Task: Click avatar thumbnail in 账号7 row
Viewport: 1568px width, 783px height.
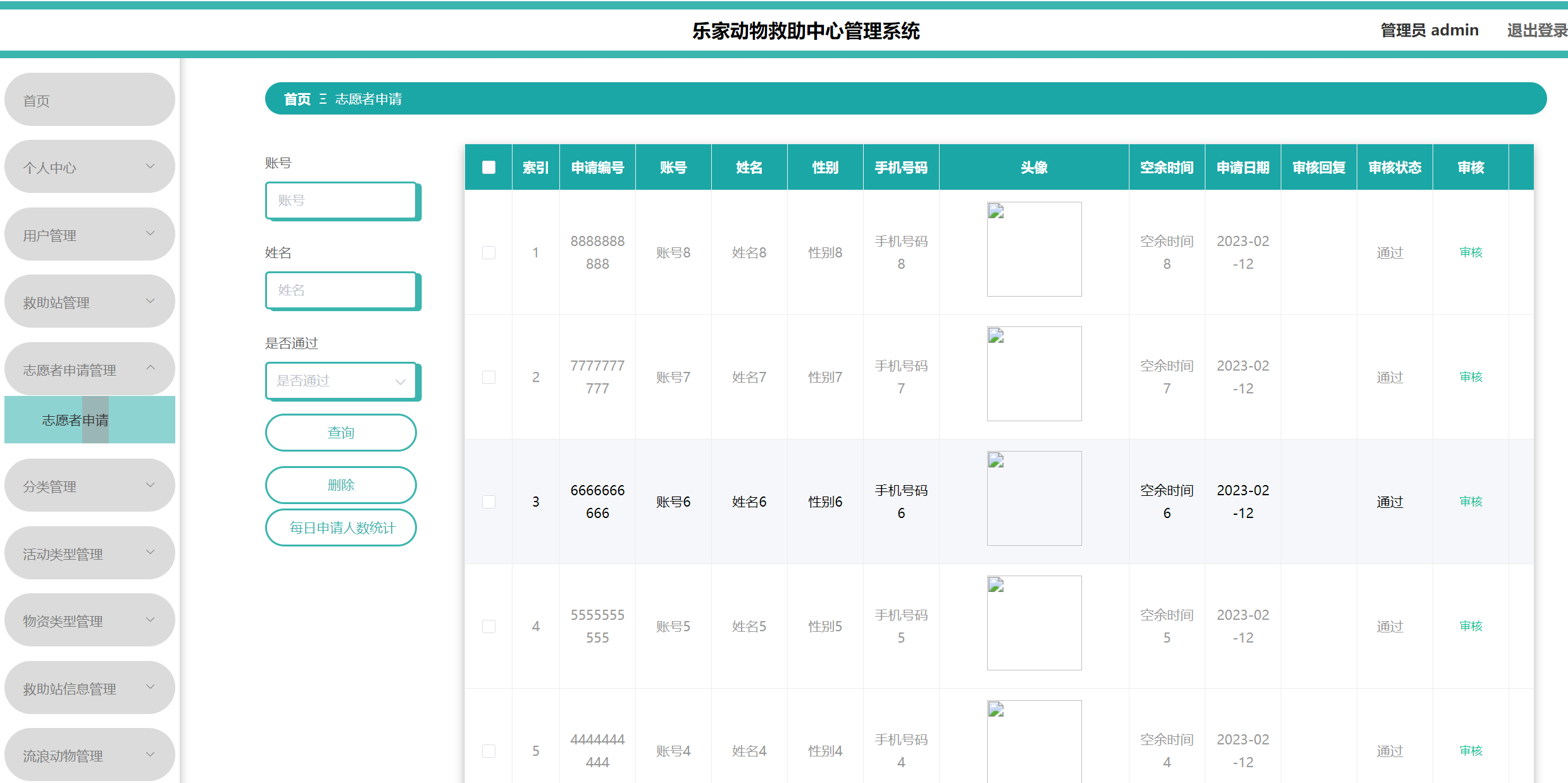Action: tap(1034, 374)
